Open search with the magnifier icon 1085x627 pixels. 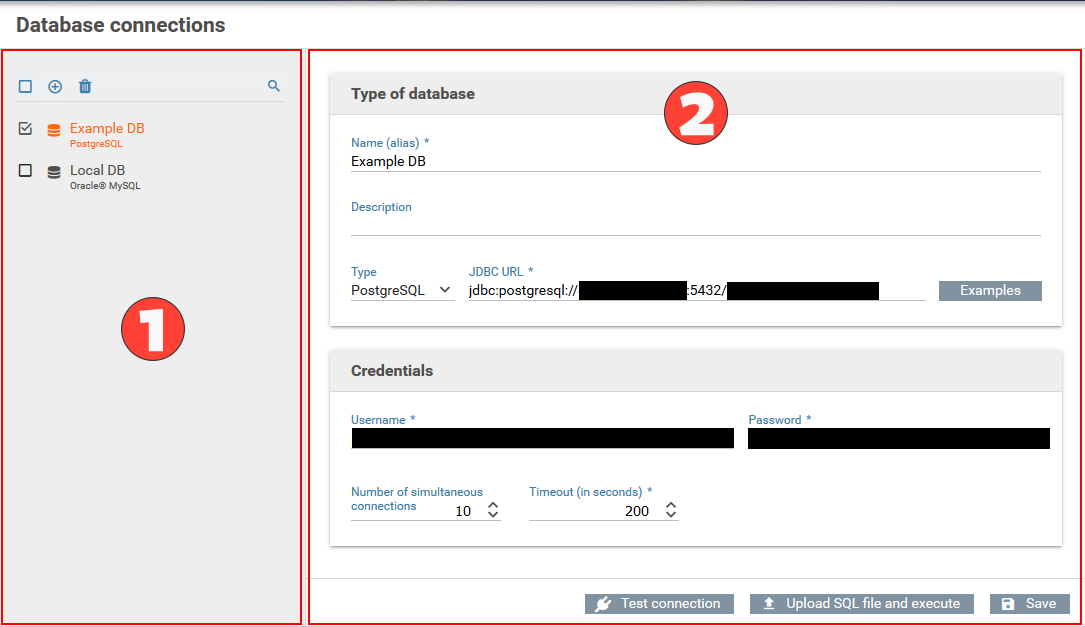tap(274, 87)
